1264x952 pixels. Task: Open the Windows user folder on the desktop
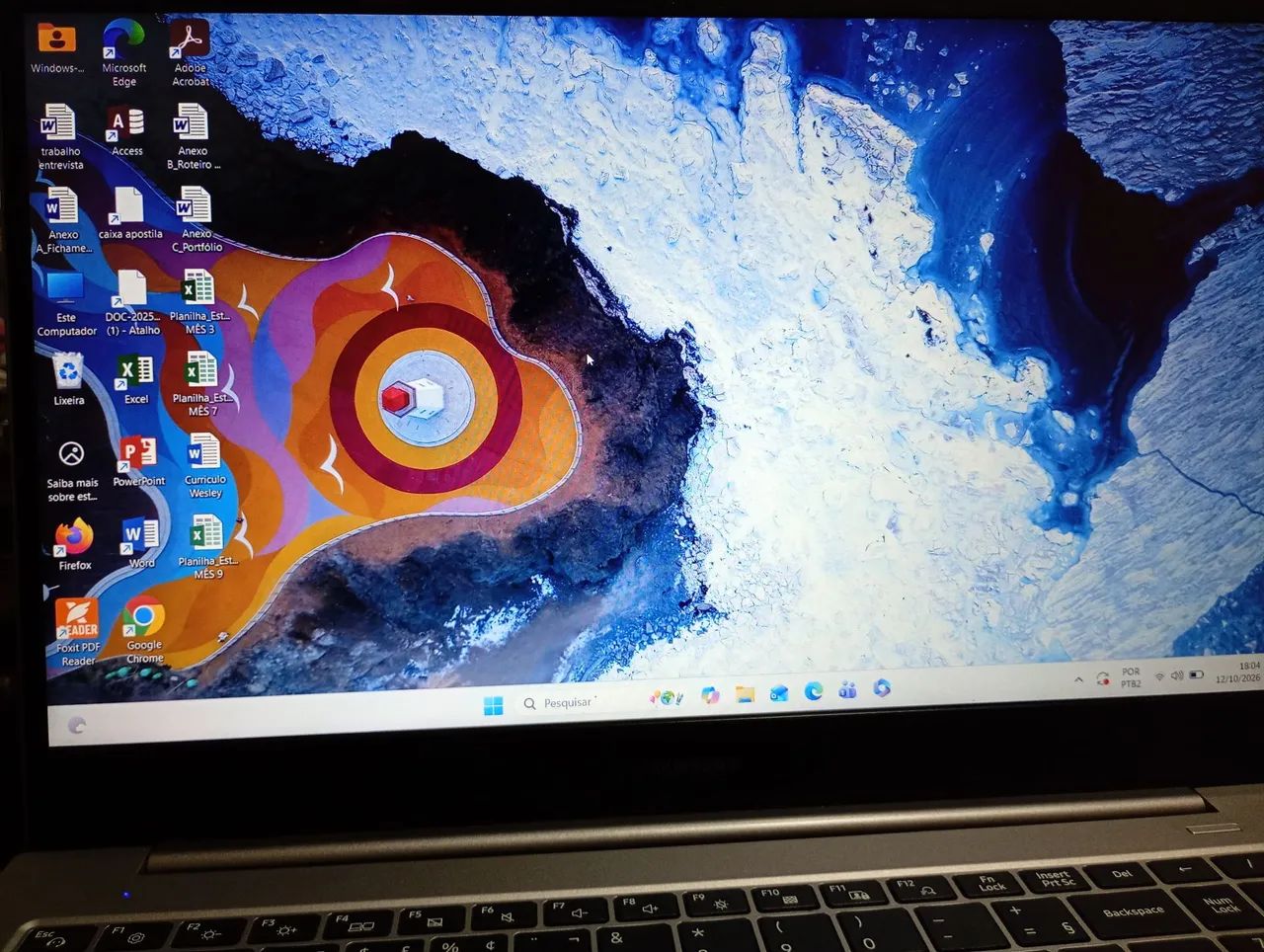coord(56,46)
